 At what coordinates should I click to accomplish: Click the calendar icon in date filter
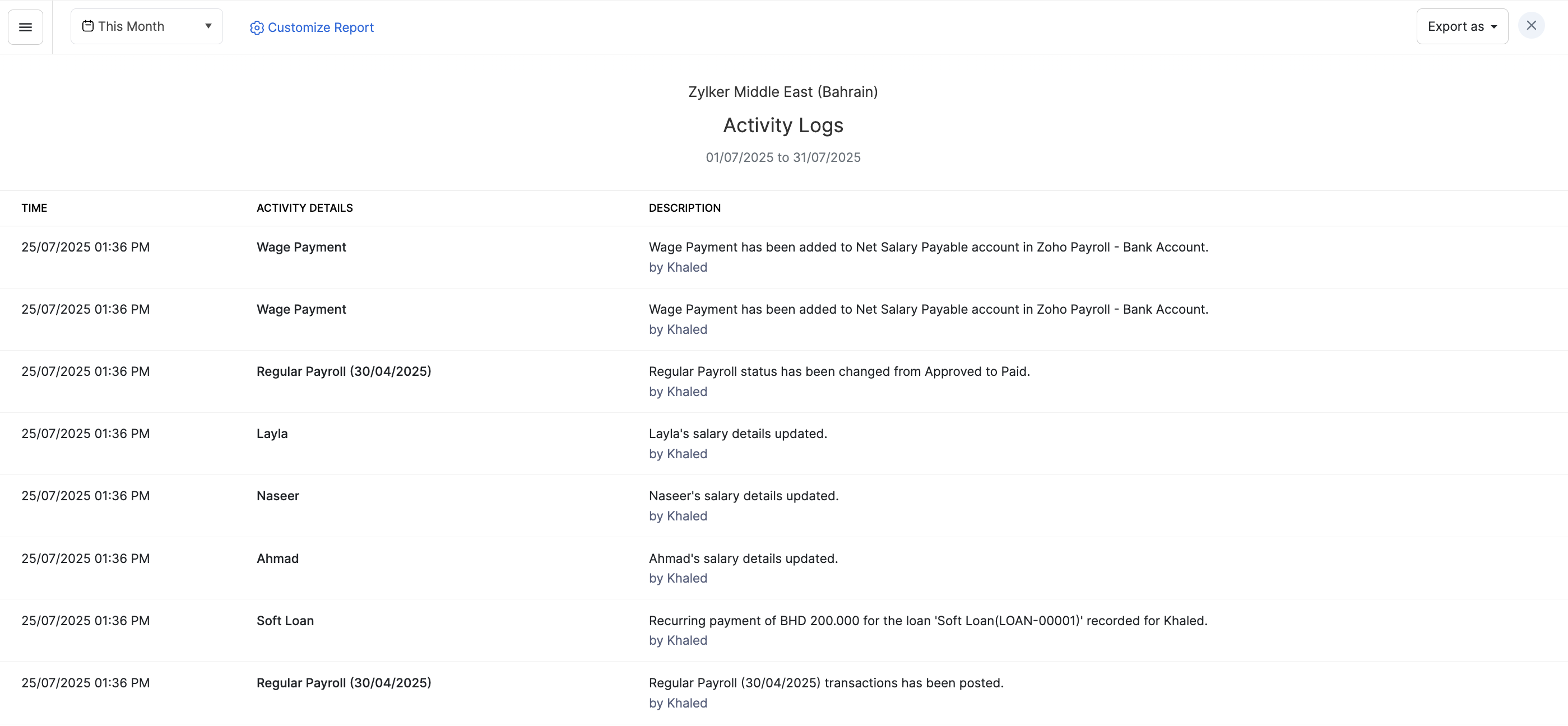tap(87, 26)
